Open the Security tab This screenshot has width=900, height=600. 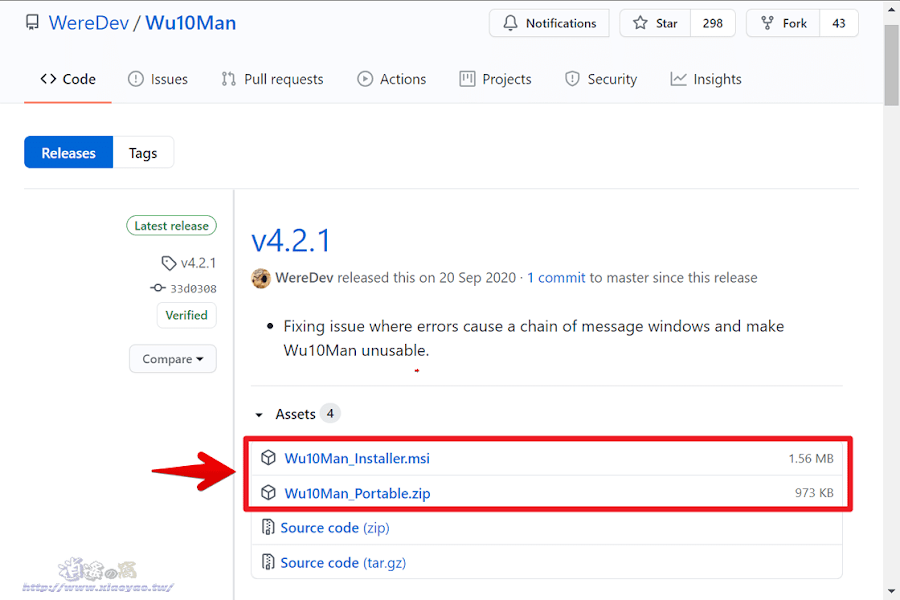tap(601, 79)
